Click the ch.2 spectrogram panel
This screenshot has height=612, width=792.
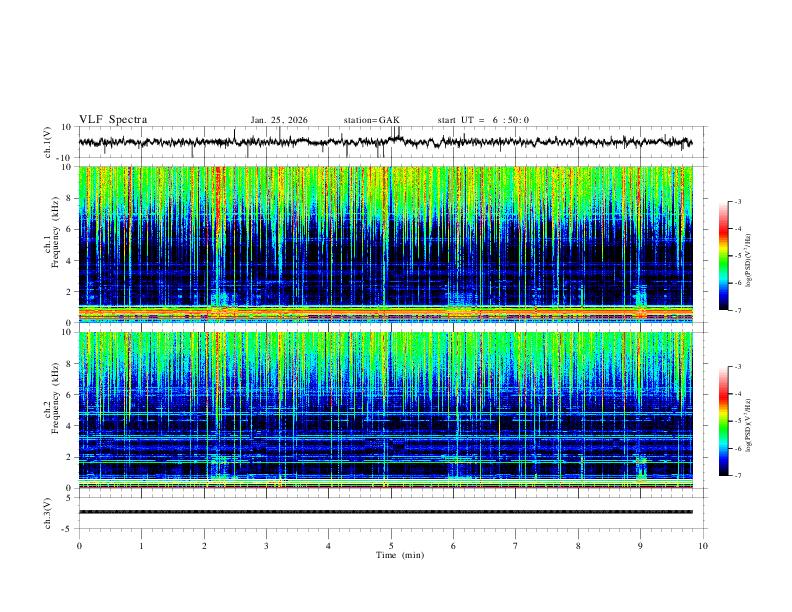pos(385,410)
